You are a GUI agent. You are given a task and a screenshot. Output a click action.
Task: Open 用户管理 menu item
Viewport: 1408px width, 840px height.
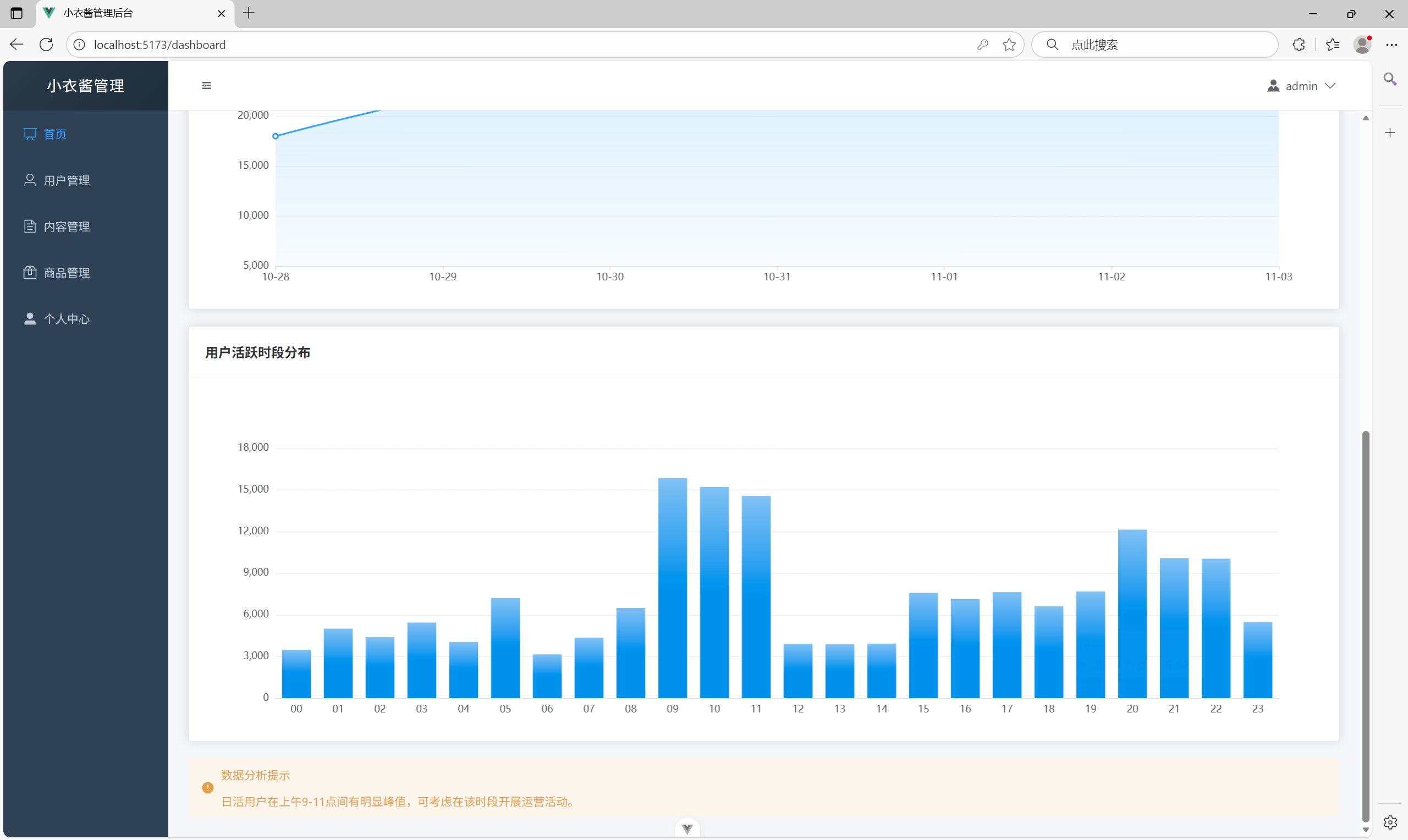point(67,180)
